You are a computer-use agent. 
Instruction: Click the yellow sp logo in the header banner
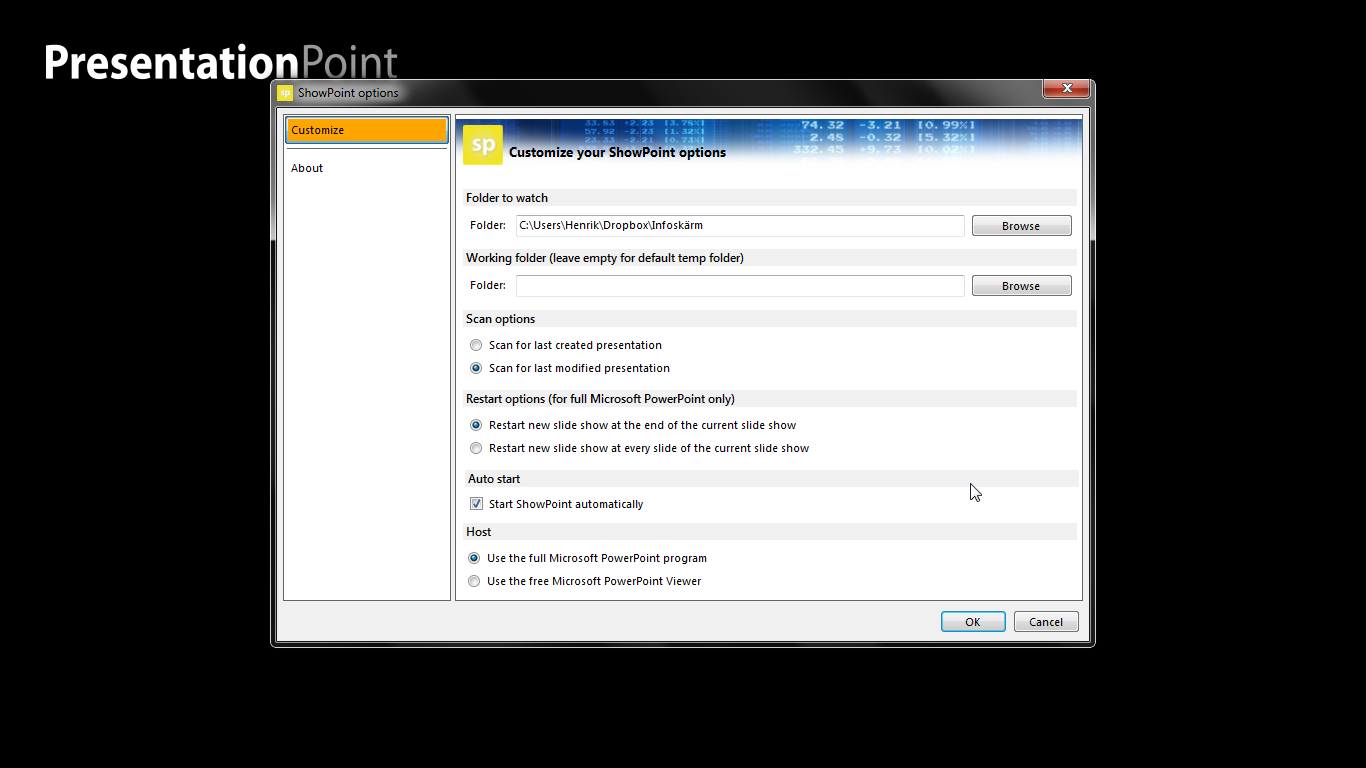coord(482,145)
